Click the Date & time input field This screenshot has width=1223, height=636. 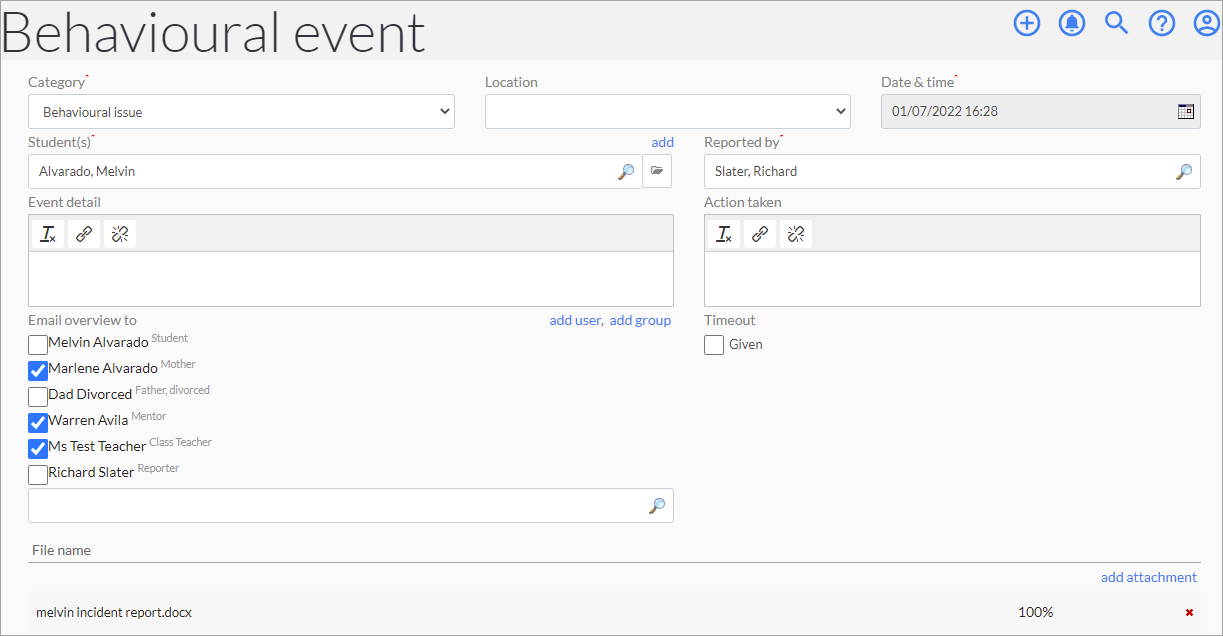coord(1041,112)
